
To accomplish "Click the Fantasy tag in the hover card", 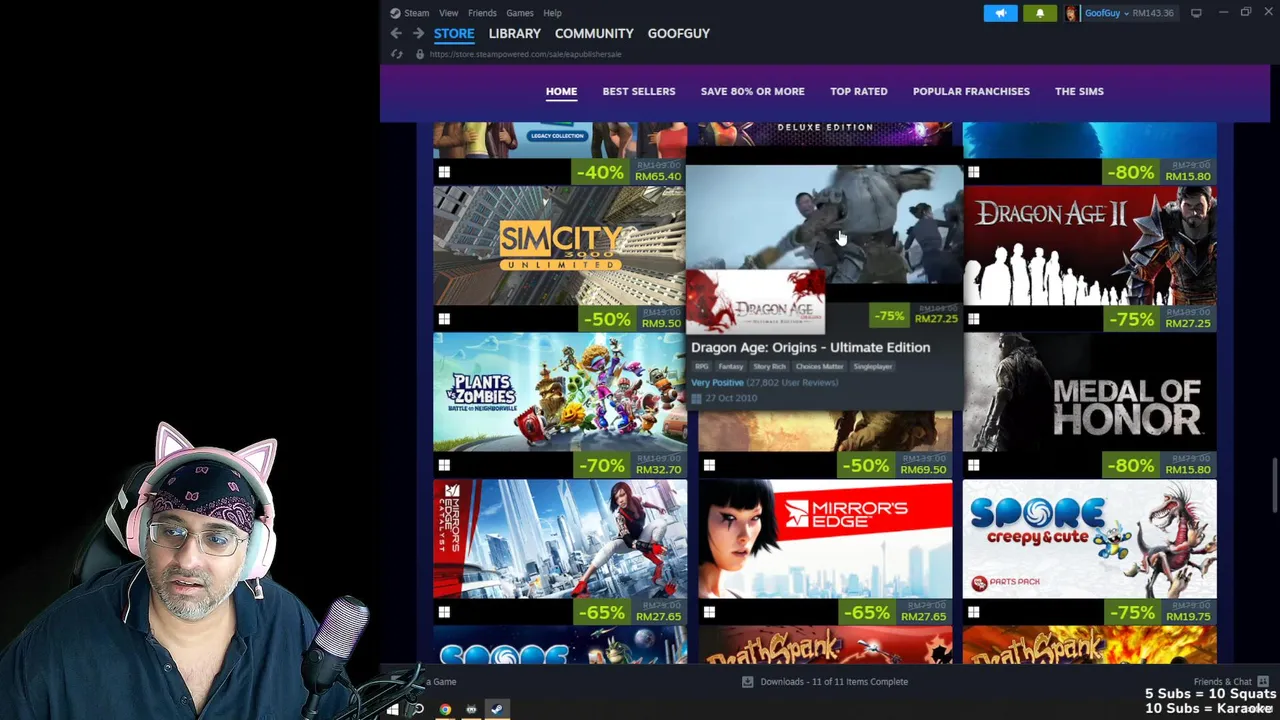I will [730, 366].
